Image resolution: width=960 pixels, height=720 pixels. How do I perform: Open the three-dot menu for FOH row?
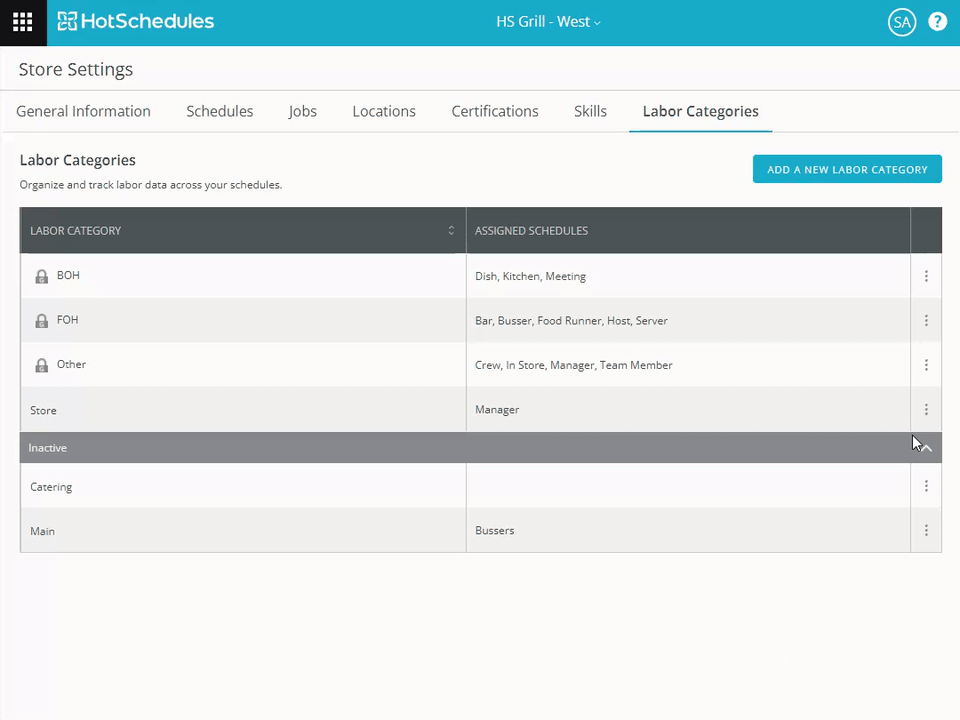pos(926,320)
